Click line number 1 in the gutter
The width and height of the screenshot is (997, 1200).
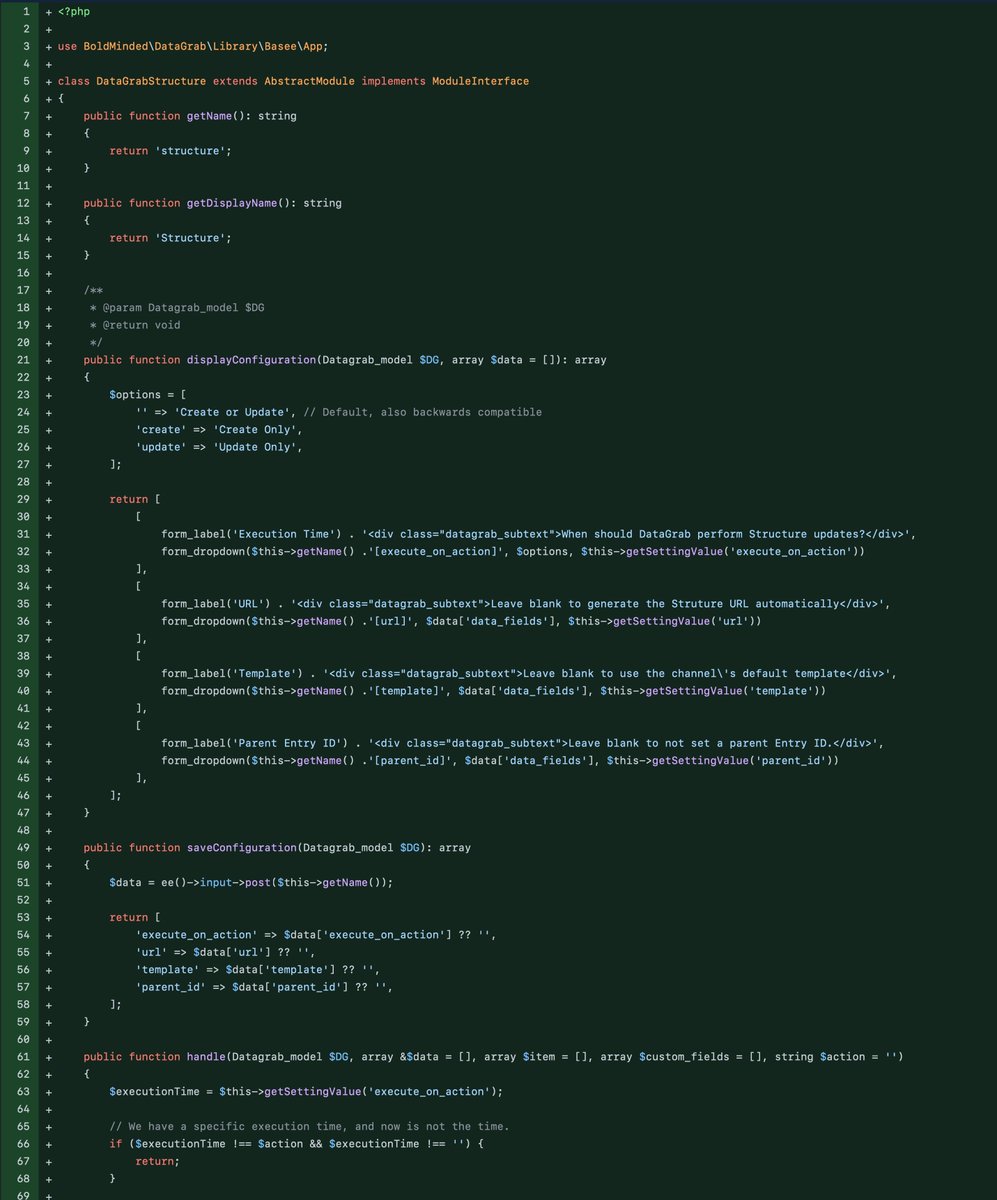tap(25, 11)
